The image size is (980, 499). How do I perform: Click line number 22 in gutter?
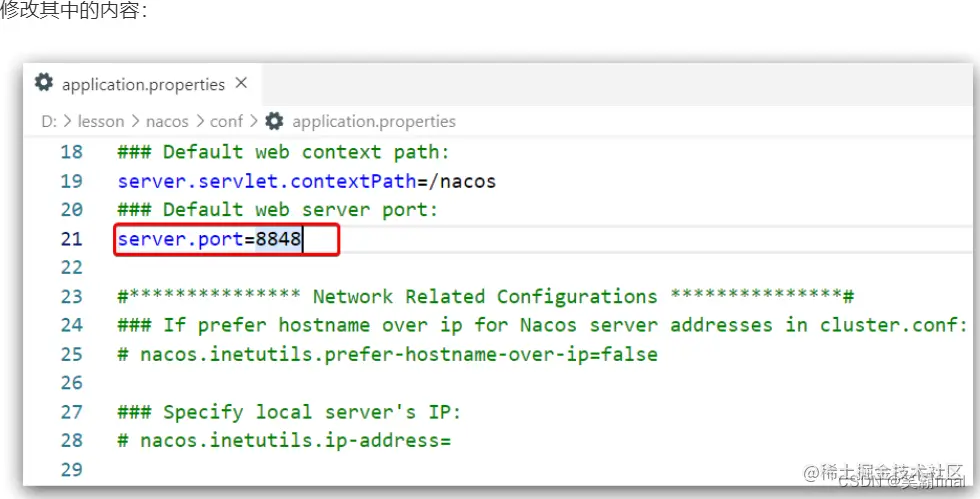point(71,268)
